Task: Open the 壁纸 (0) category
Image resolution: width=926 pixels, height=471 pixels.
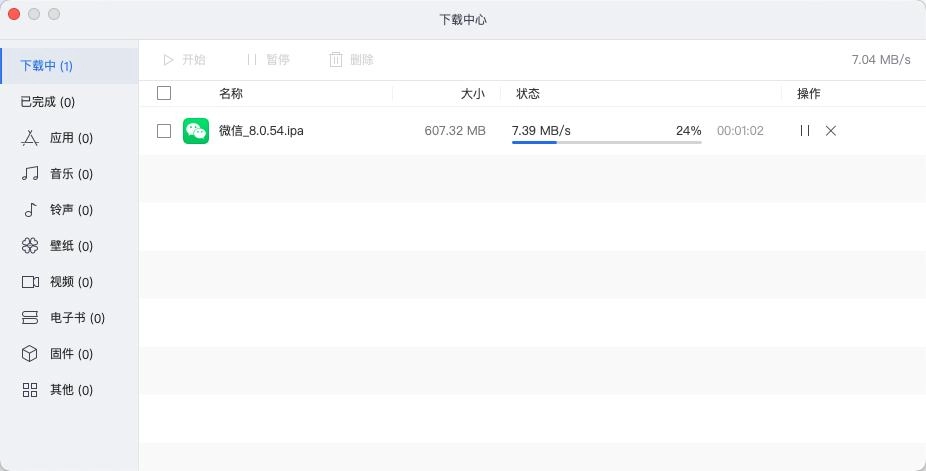Action: pos(69,246)
